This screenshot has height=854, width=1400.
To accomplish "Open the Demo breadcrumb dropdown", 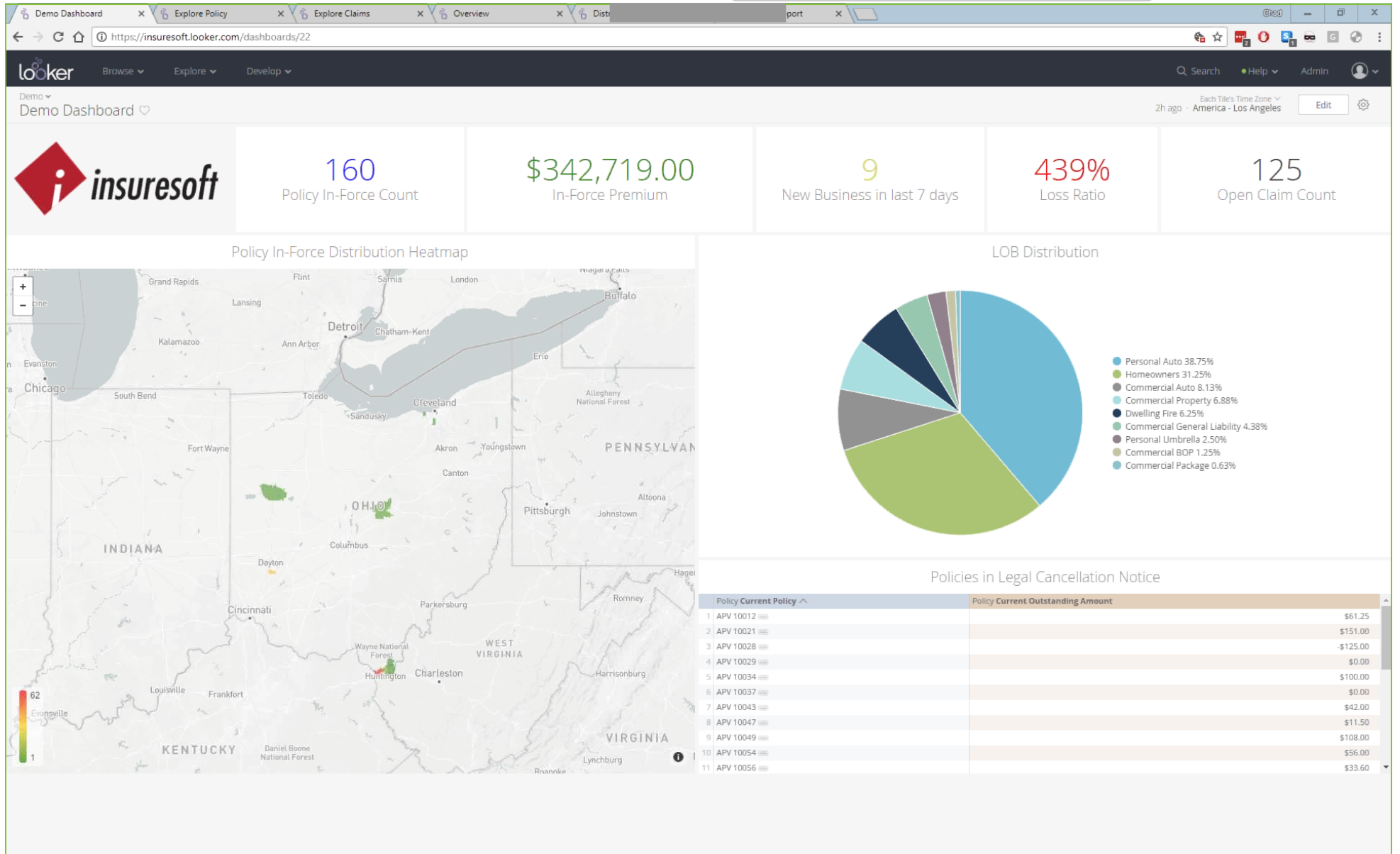I will point(34,96).
